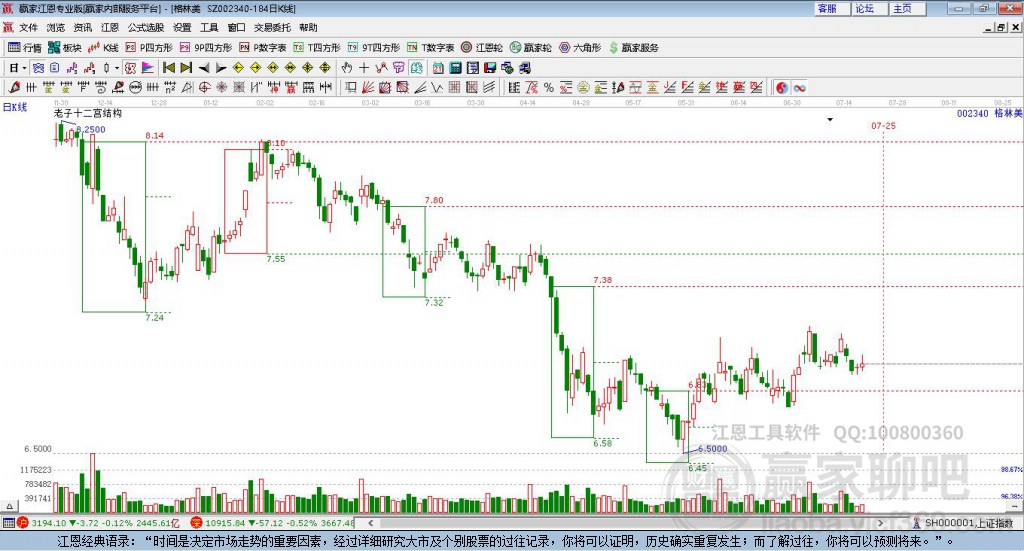The width and height of the screenshot is (1024, 551).
Task: Select the pencil draw tool
Action: 14,87
